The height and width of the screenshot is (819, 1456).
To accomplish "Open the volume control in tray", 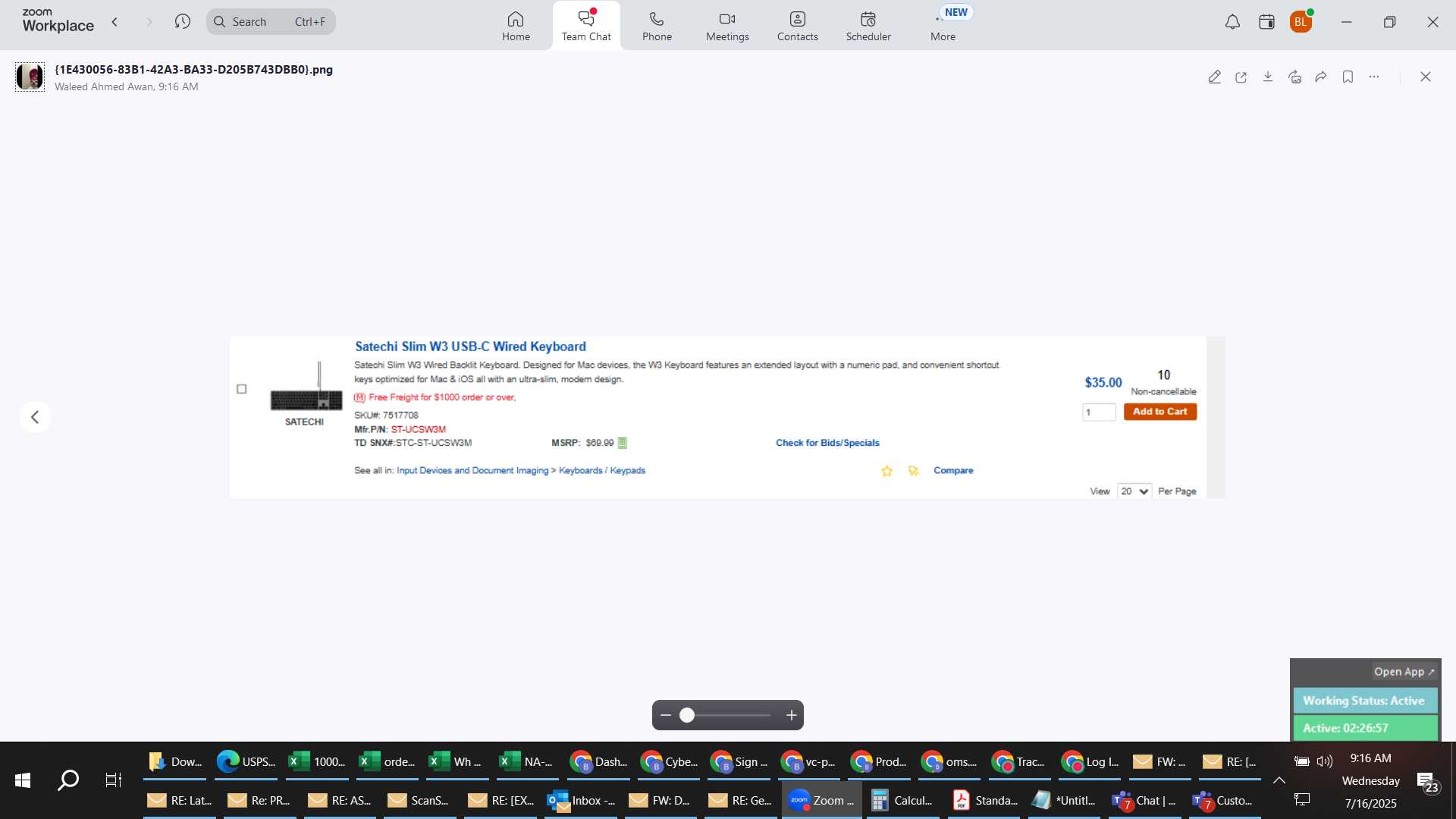I will pyautogui.click(x=1325, y=761).
